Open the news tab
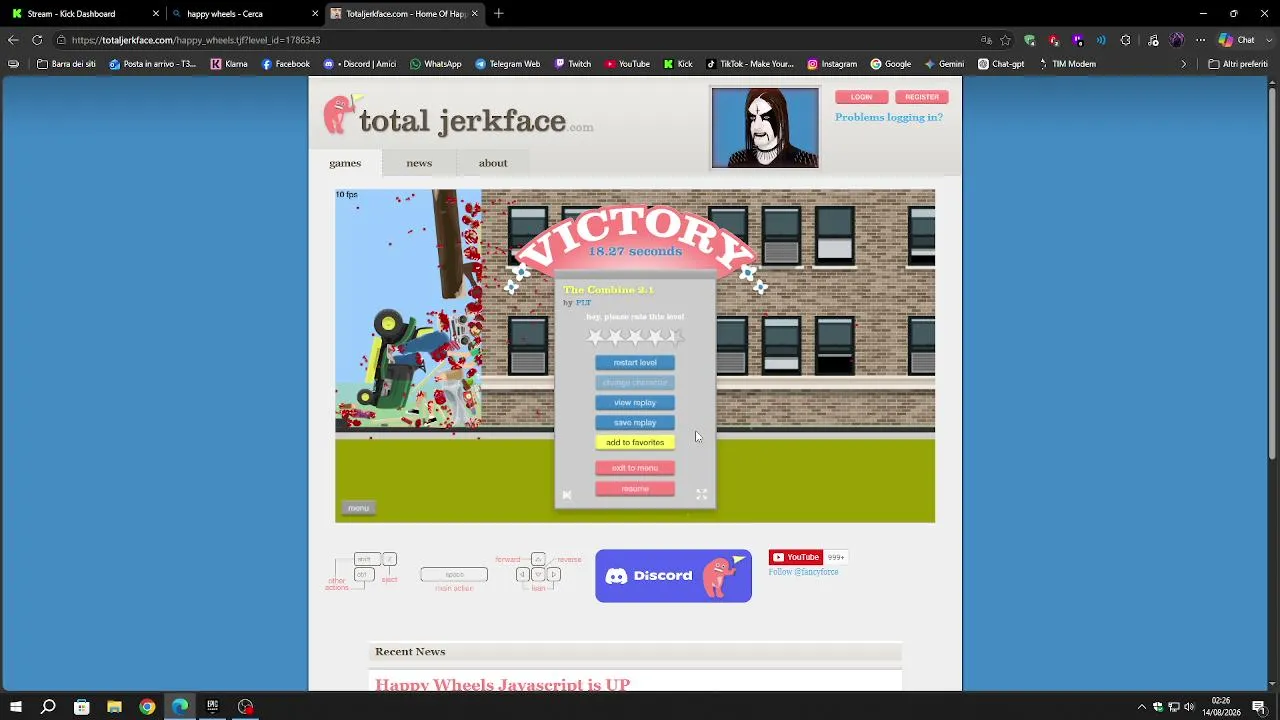Viewport: 1280px width, 720px height. click(419, 163)
